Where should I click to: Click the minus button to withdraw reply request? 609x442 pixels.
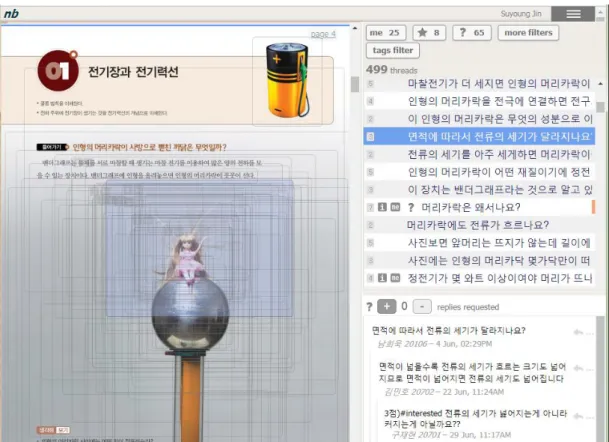pyautogui.click(x=422, y=306)
